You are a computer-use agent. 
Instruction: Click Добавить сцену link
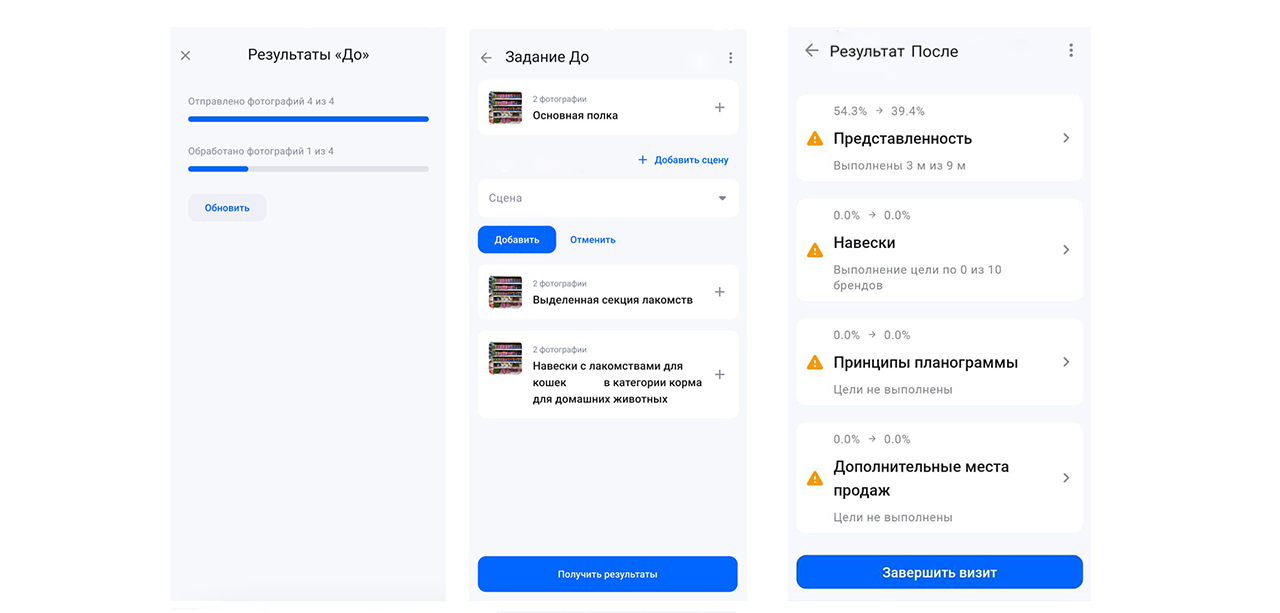pos(683,160)
